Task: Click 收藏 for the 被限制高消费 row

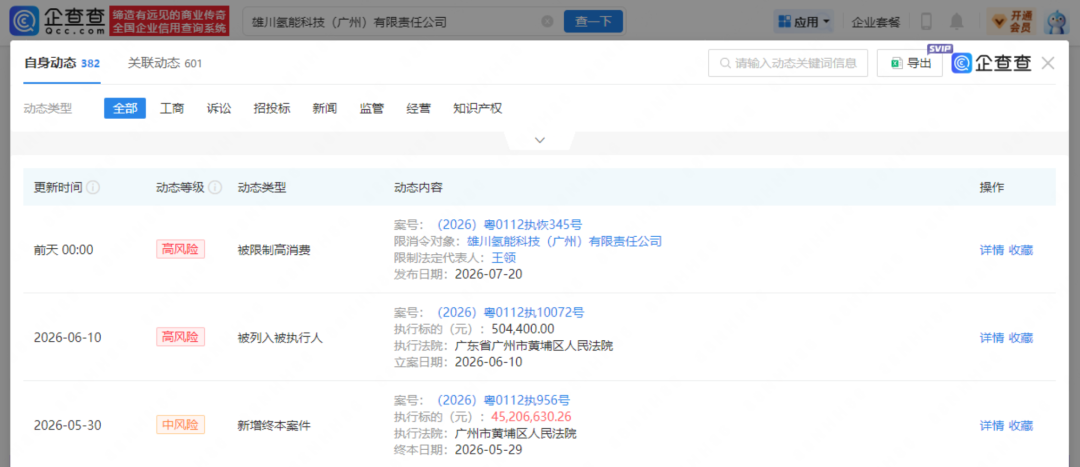Action: [x=1021, y=250]
